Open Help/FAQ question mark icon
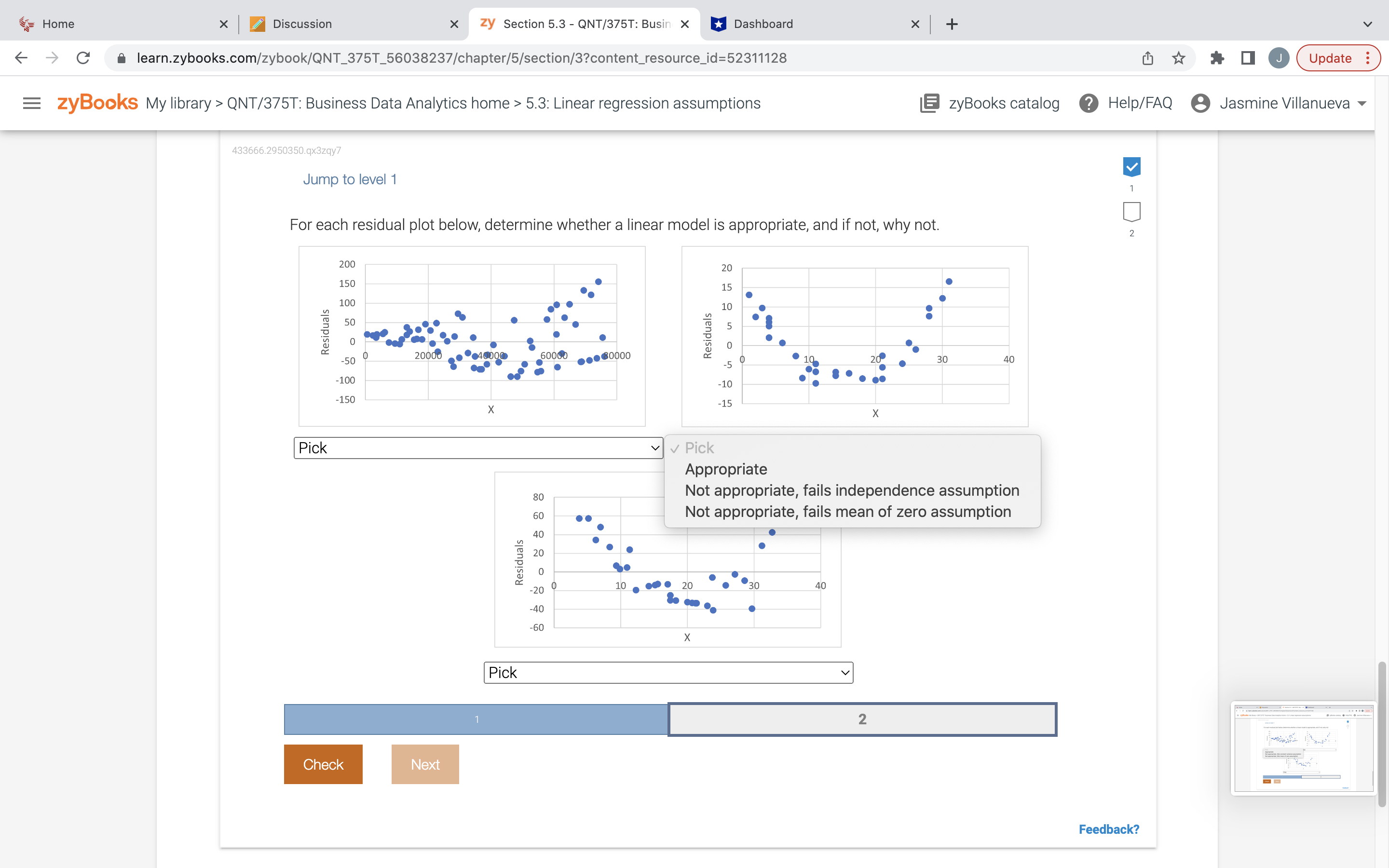The image size is (1389, 868). pyautogui.click(x=1088, y=103)
